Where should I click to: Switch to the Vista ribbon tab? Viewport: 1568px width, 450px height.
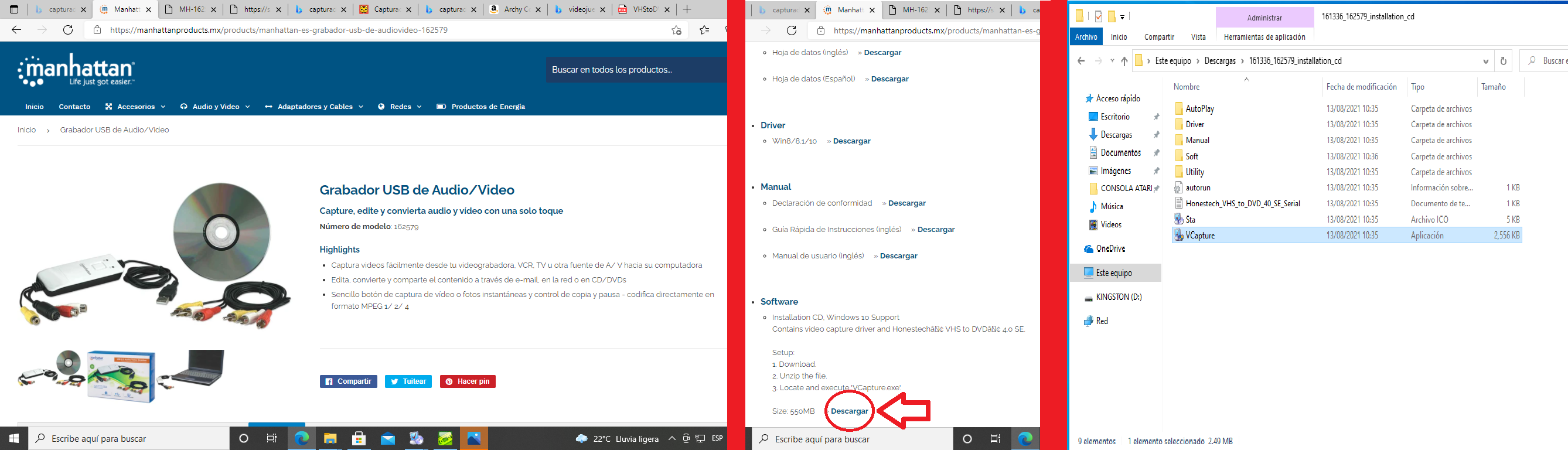pos(1198,37)
